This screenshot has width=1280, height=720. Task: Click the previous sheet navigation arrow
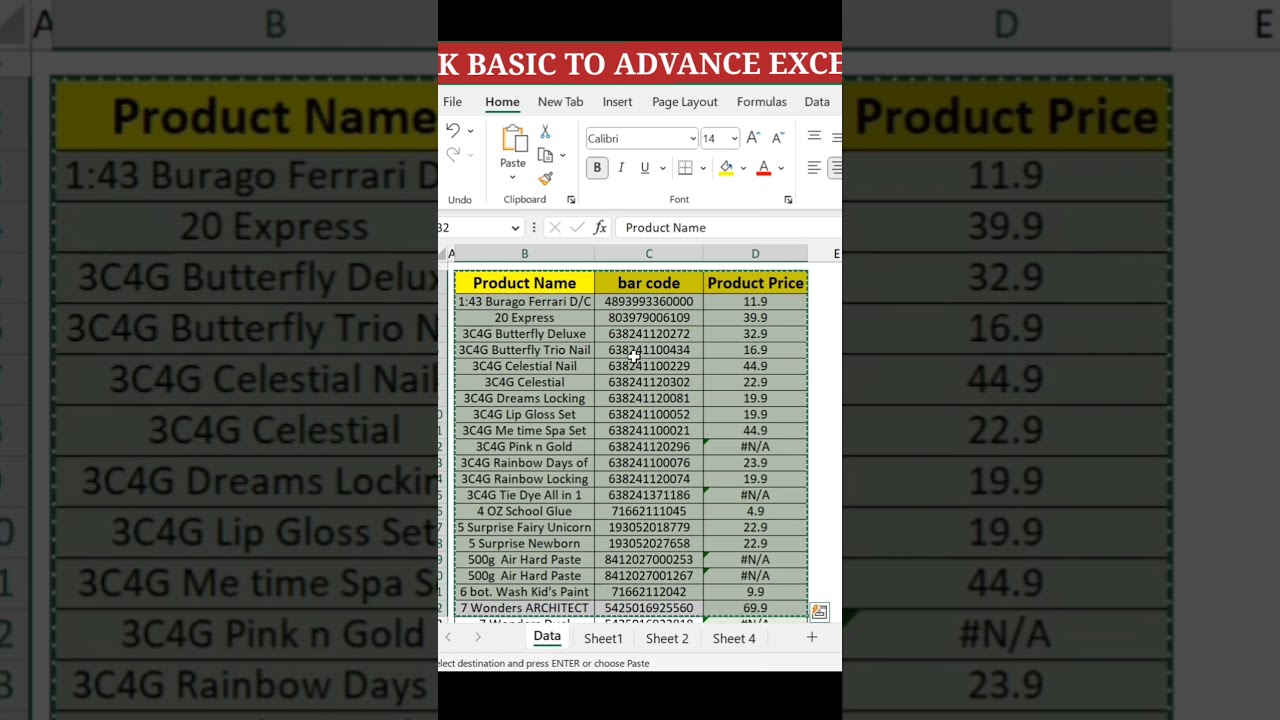click(x=448, y=638)
